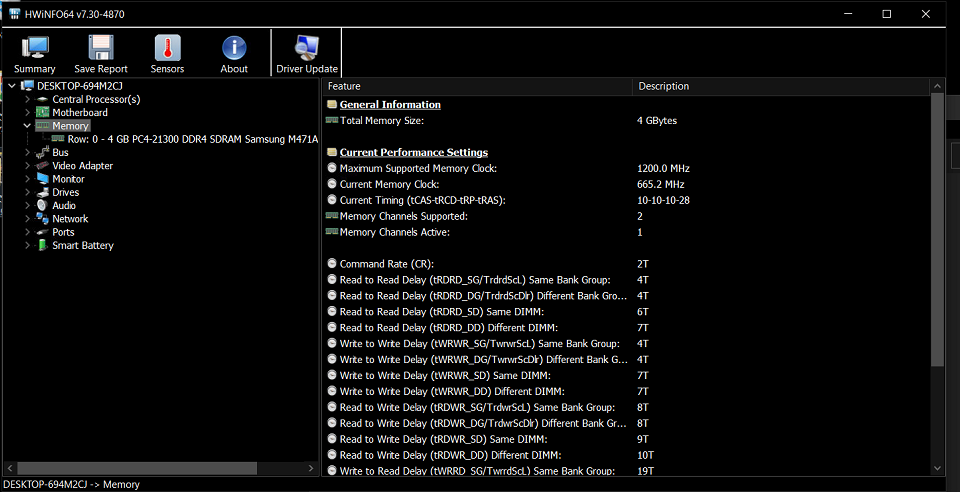Screen dimensions: 960x492
Task: Click the Smart Battery icon
Action: 42,245
